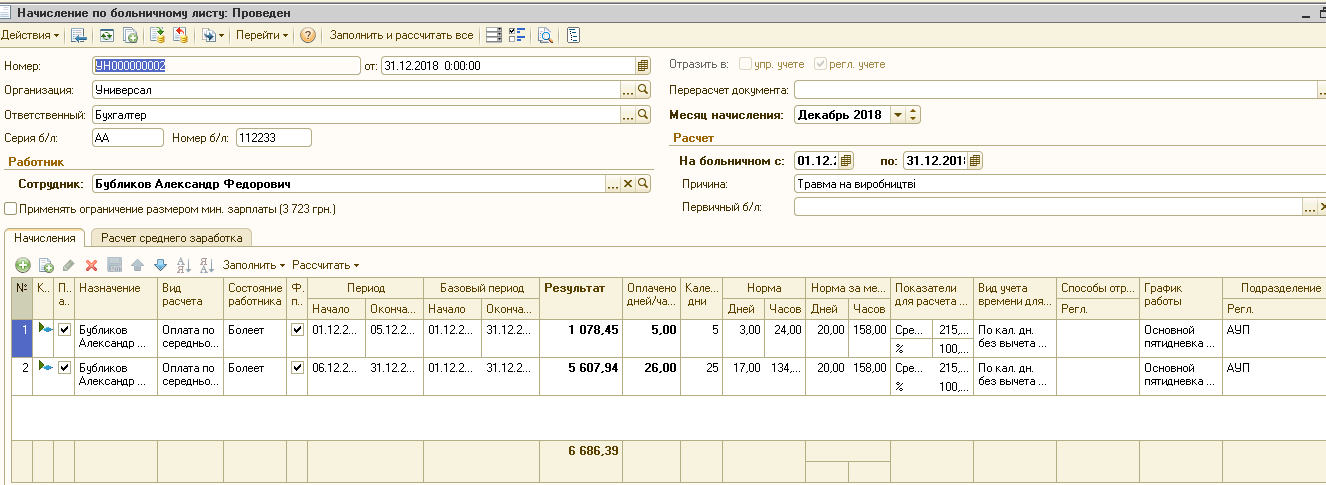Open Ответственный selection with ellipsis button
1326x485 pixels.
628,115
